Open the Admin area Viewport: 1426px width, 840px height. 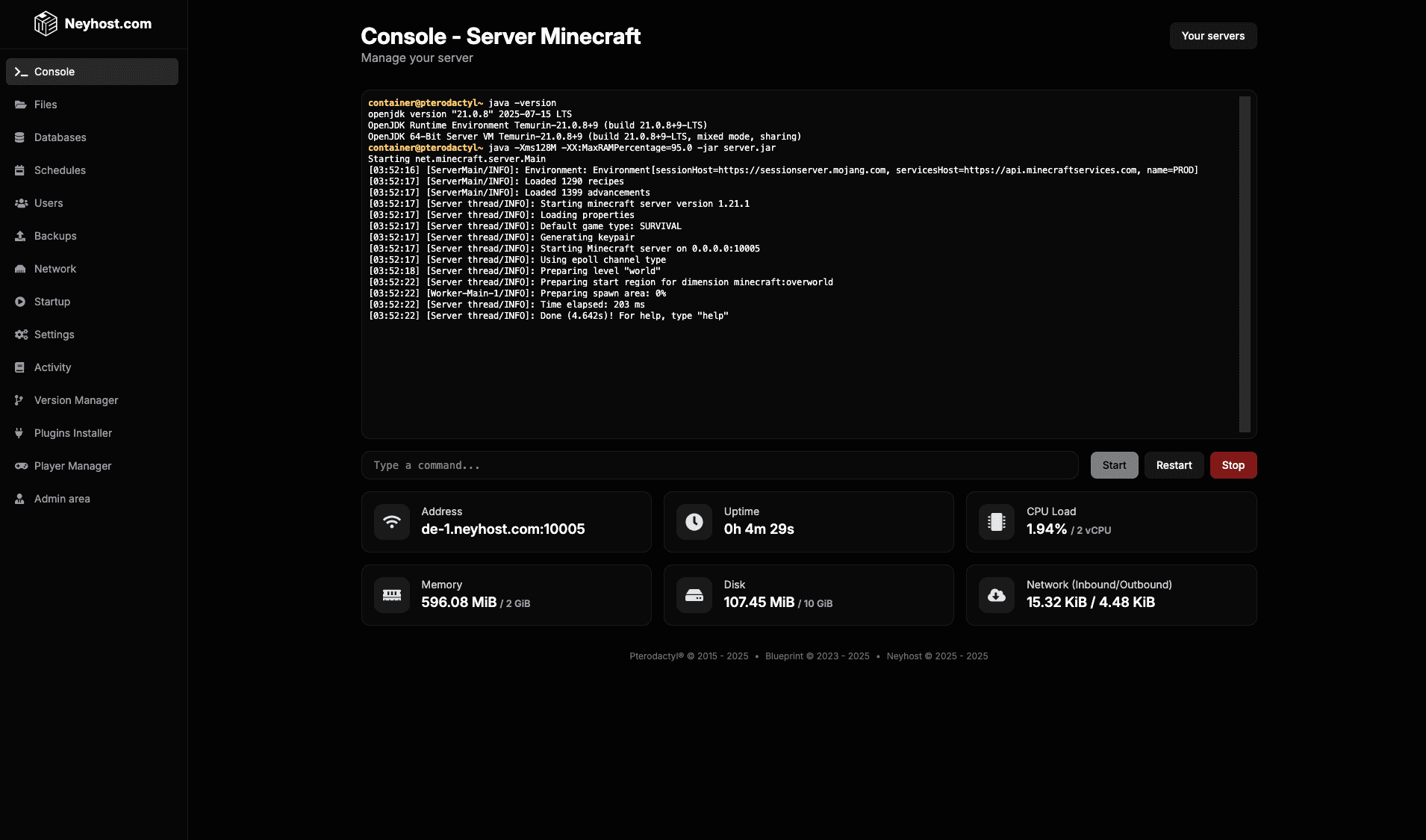click(61, 499)
